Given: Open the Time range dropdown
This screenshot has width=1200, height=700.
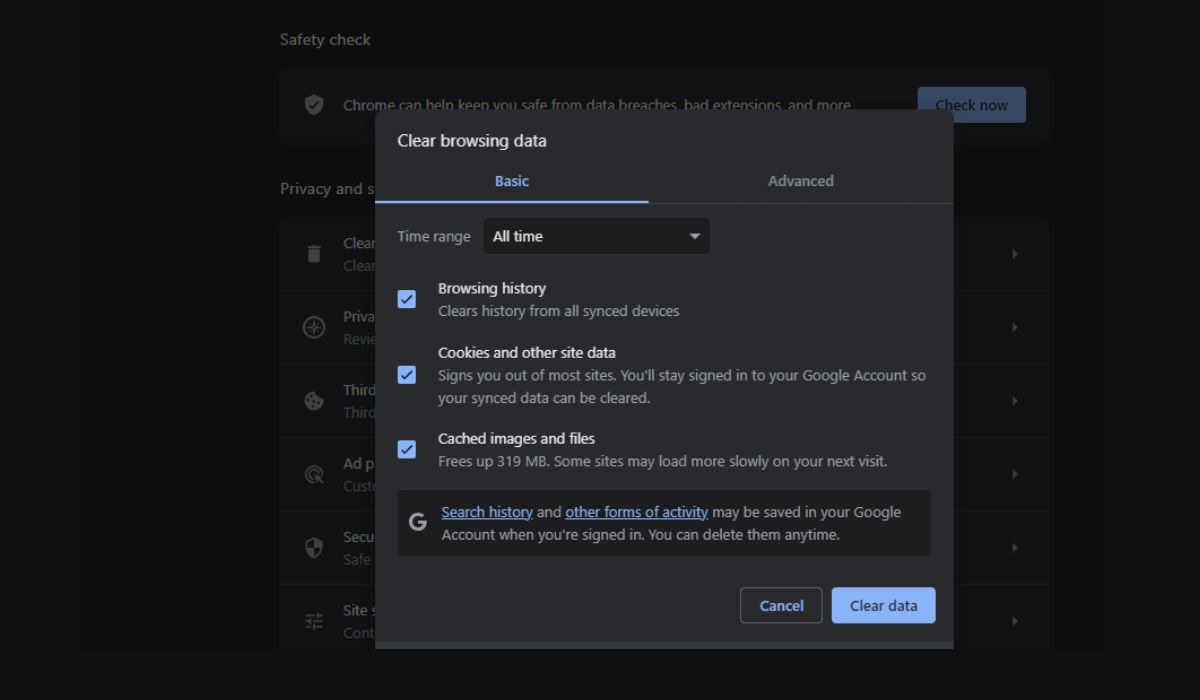Looking at the screenshot, I should point(596,236).
